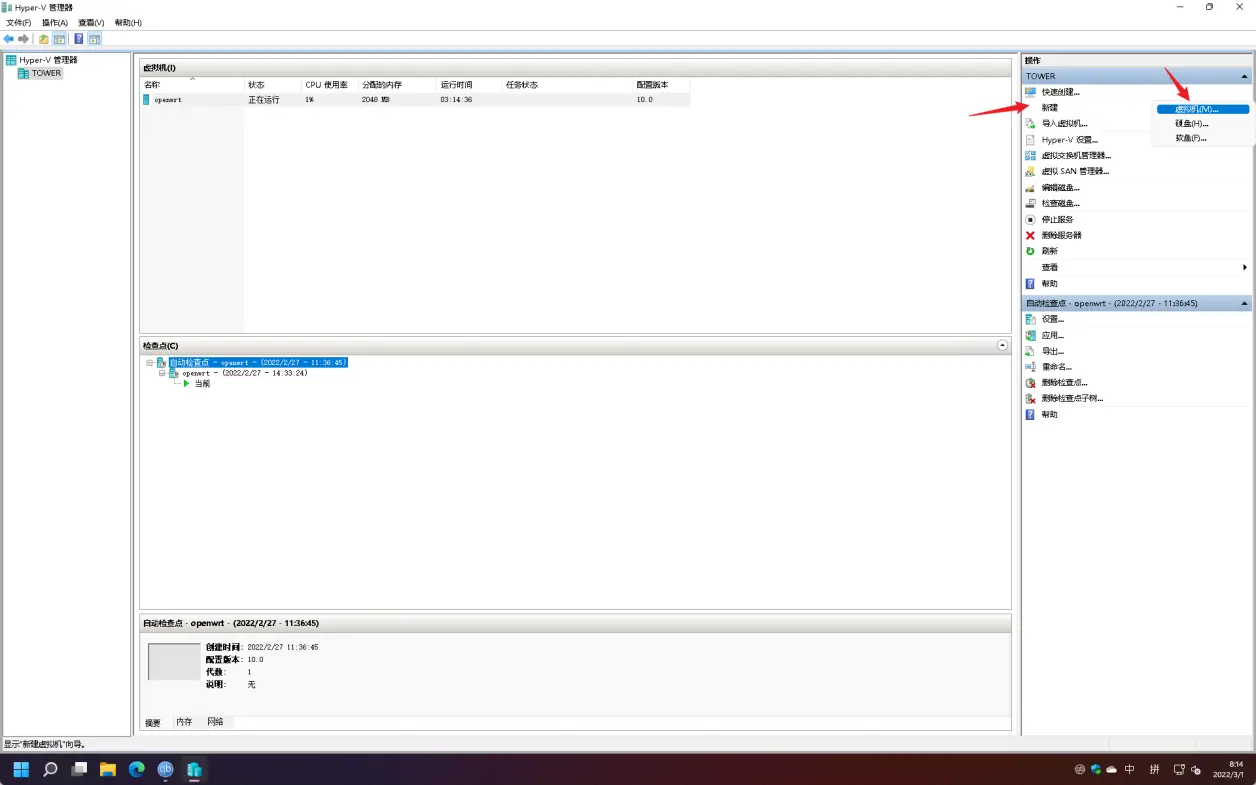The height and width of the screenshot is (785, 1256).
Task: Sort by 配置版本 column header
Action: point(660,85)
